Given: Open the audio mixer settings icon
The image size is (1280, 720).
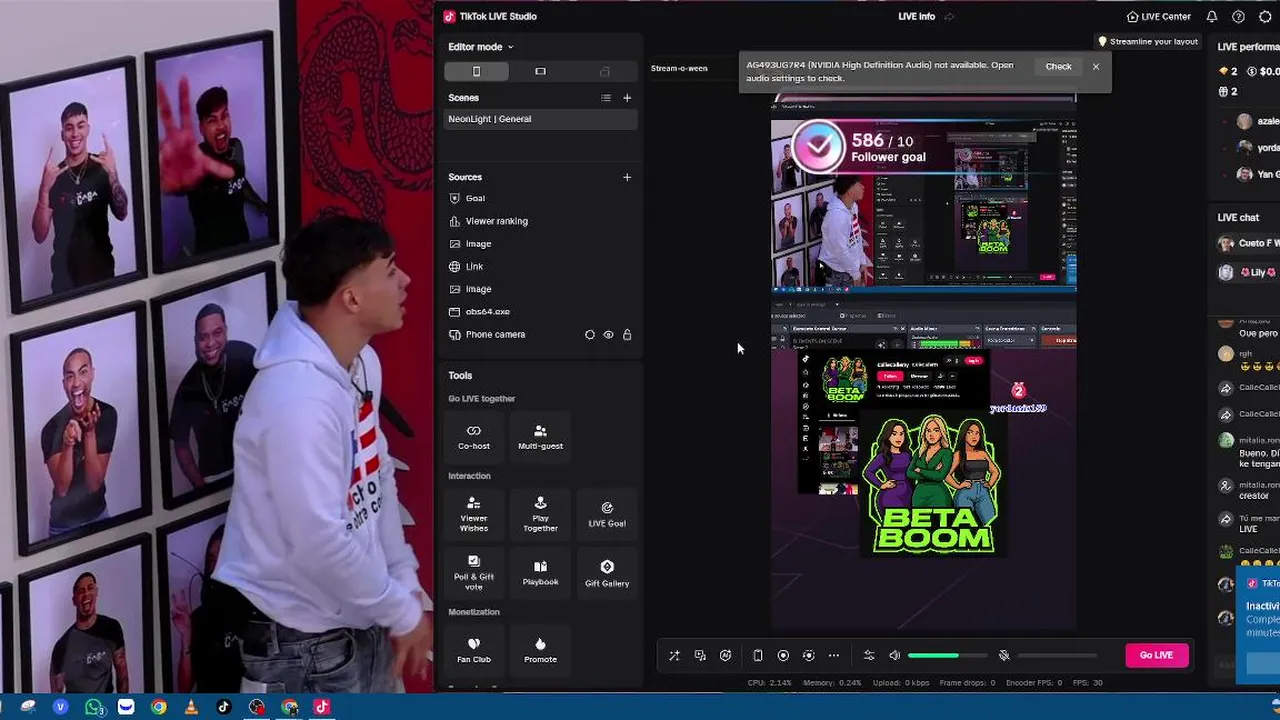Looking at the screenshot, I should pyautogui.click(x=869, y=656).
